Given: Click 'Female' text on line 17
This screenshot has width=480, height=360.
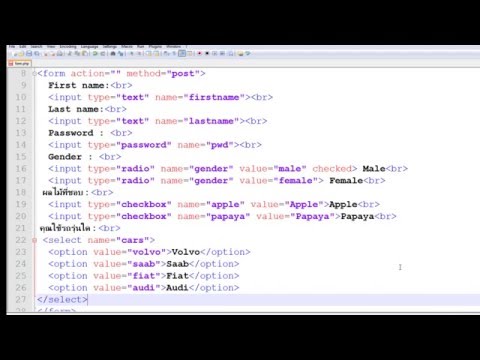Looking at the screenshot, I should pyautogui.click(x=346, y=181).
